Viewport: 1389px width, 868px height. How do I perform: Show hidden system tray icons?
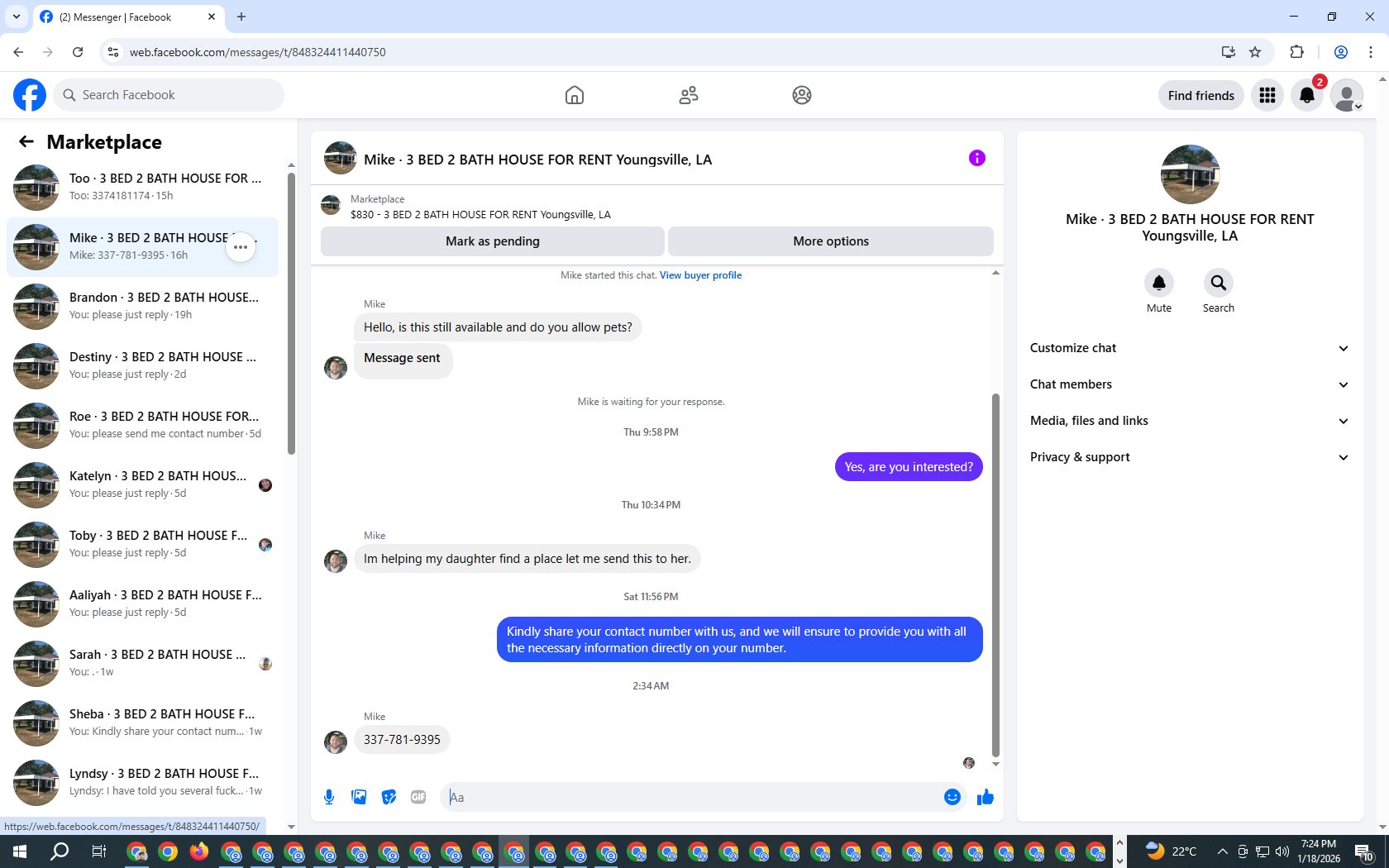(x=1222, y=851)
